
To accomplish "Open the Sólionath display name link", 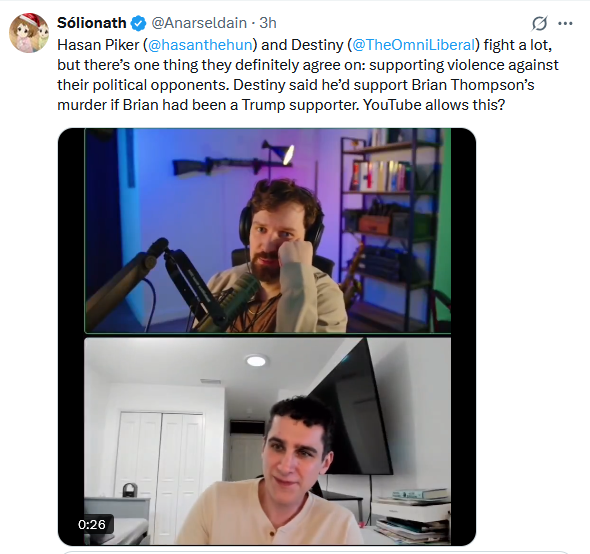I will [91, 23].
